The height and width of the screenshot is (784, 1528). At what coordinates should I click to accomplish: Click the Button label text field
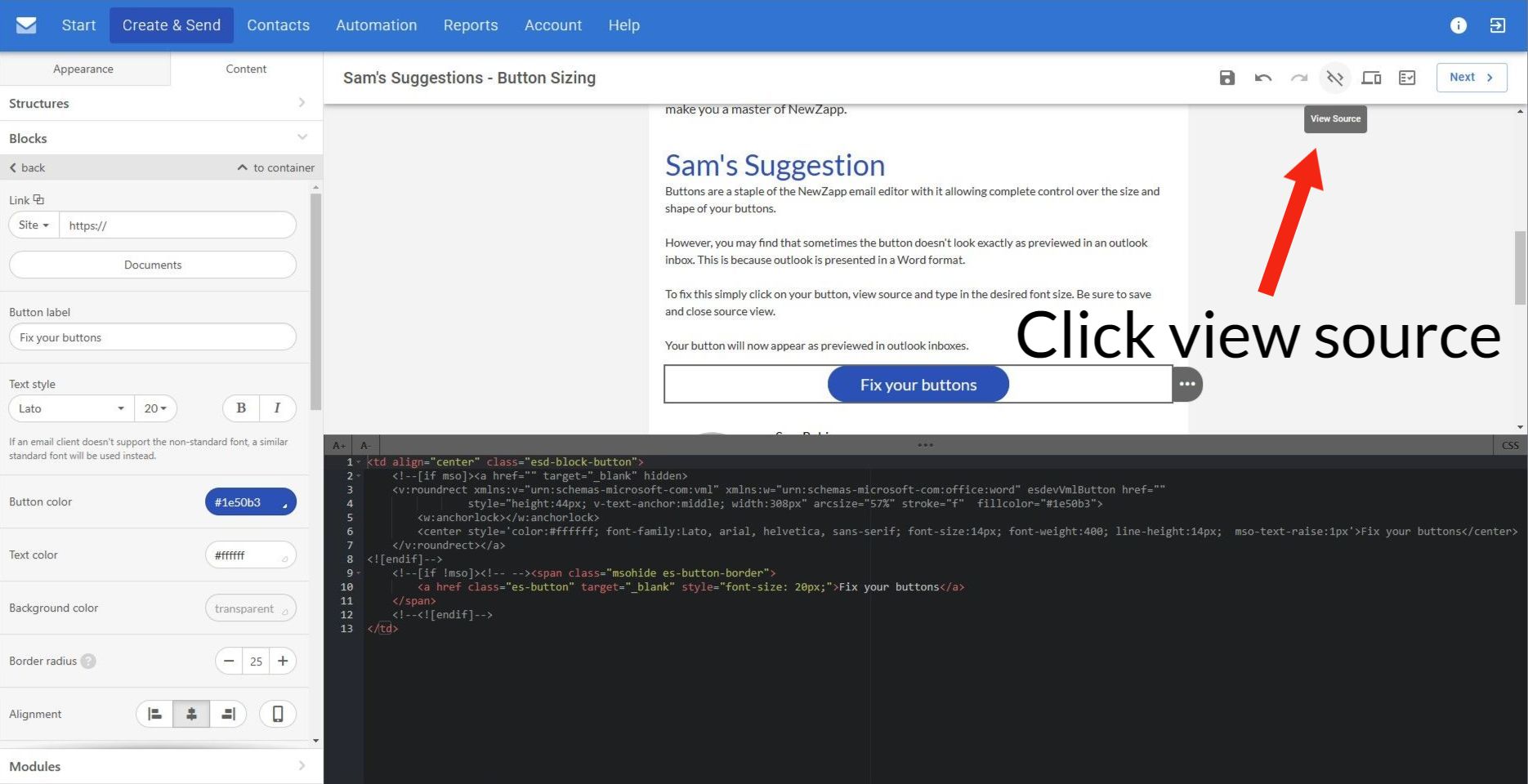point(153,337)
